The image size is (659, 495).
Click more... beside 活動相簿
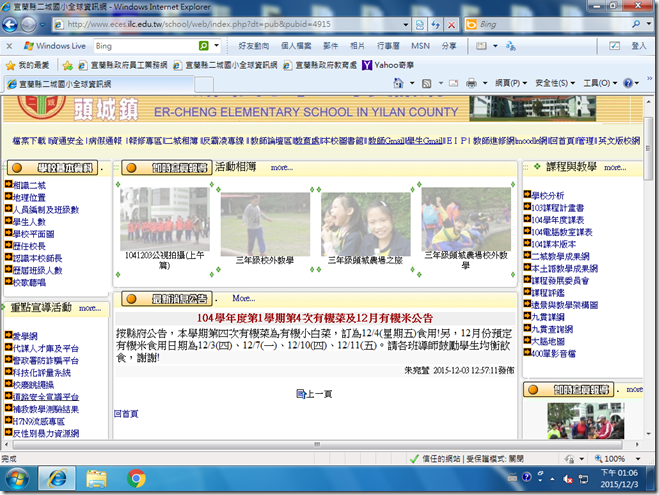(x=282, y=168)
